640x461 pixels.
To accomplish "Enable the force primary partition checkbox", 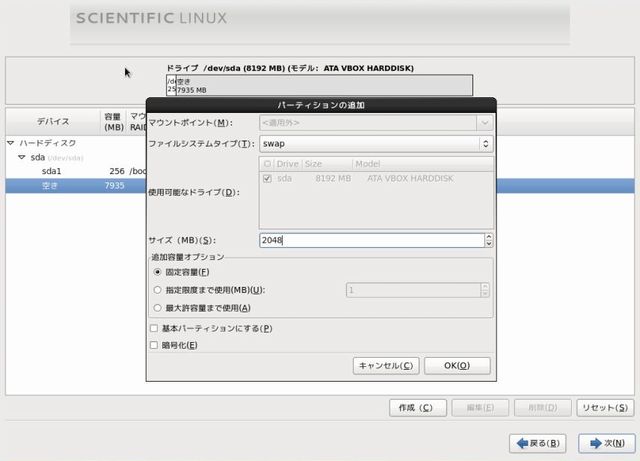I will click(153, 328).
